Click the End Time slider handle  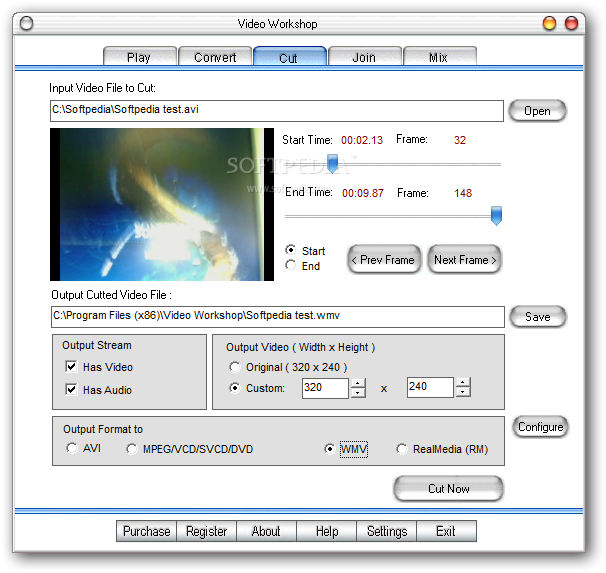[x=496, y=216]
